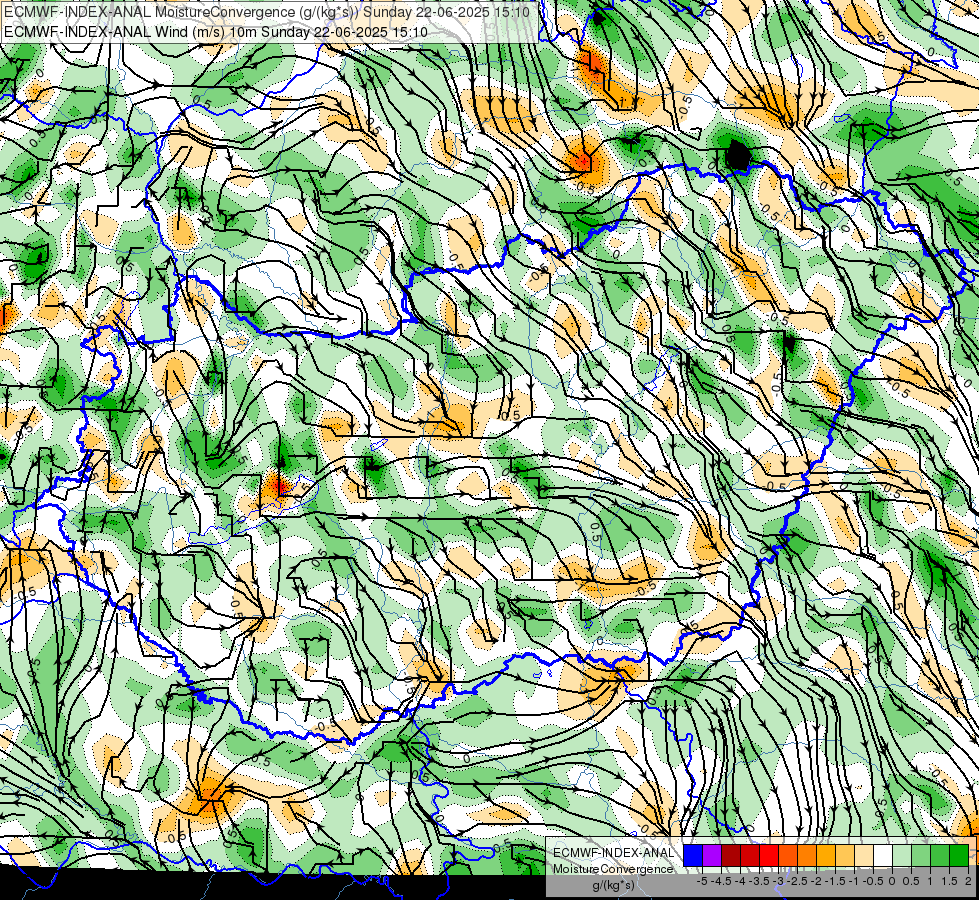Click the amber swatch between -2 and -1.5

coord(826,855)
